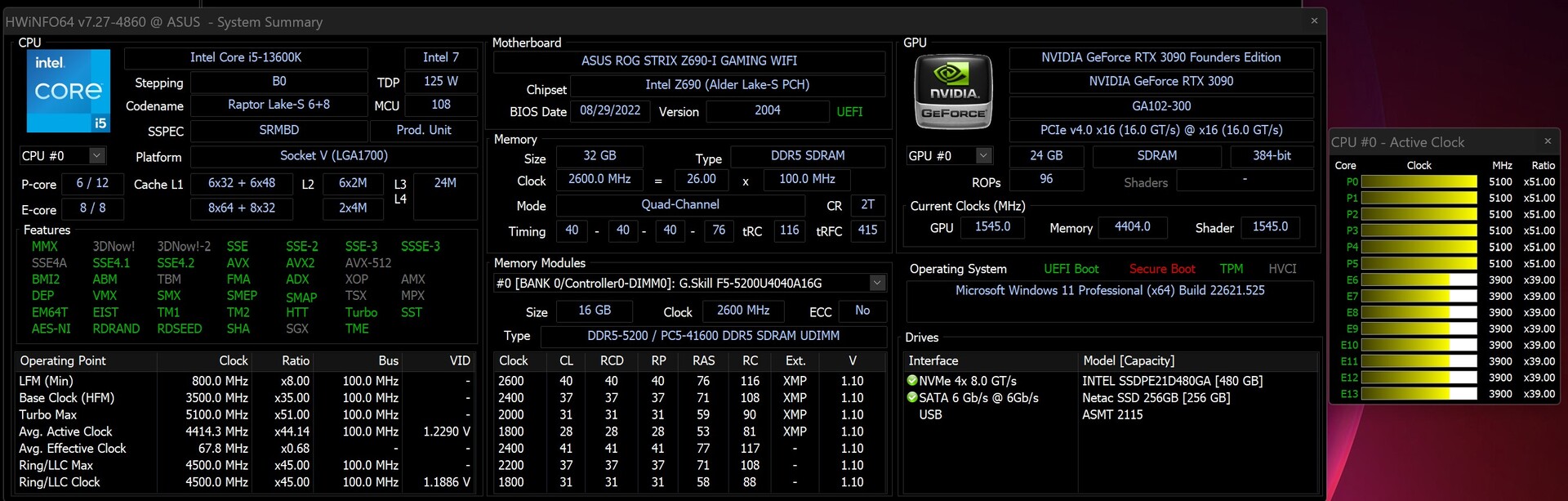
Task: Click the GPU memory clock 4404.0
Action: coord(1132,227)
